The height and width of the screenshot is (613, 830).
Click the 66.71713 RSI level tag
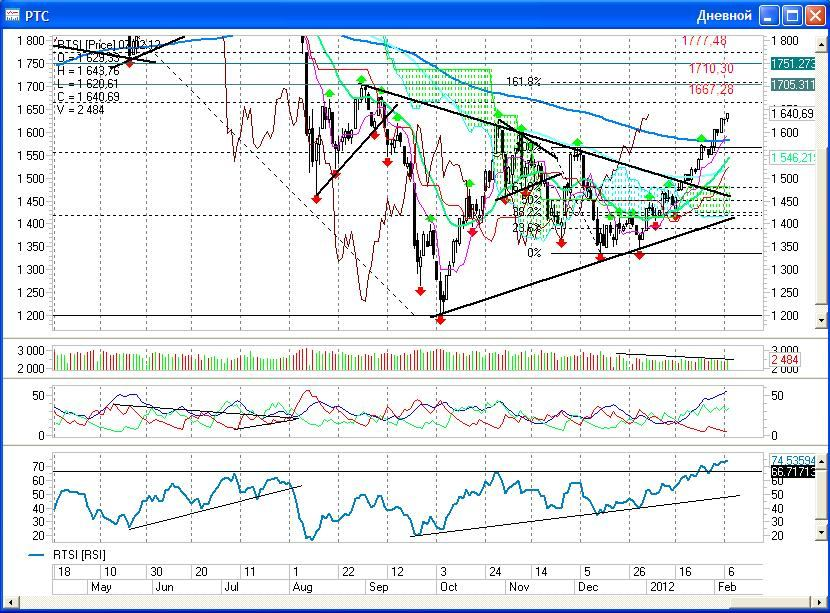point(793,471)
